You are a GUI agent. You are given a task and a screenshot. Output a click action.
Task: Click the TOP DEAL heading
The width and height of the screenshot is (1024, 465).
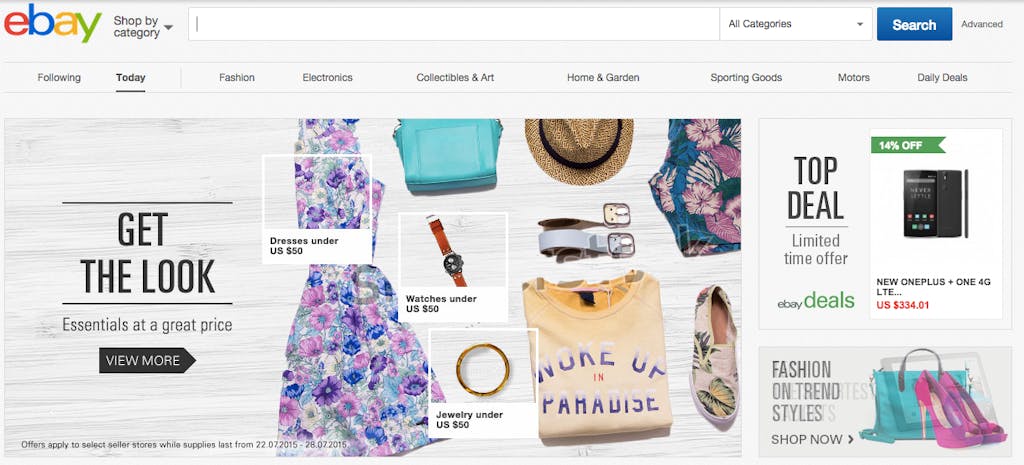point(816,188)
